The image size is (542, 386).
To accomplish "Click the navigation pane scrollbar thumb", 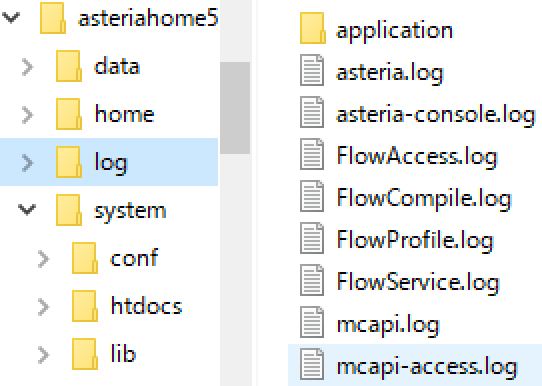I will tap(235, 108).
